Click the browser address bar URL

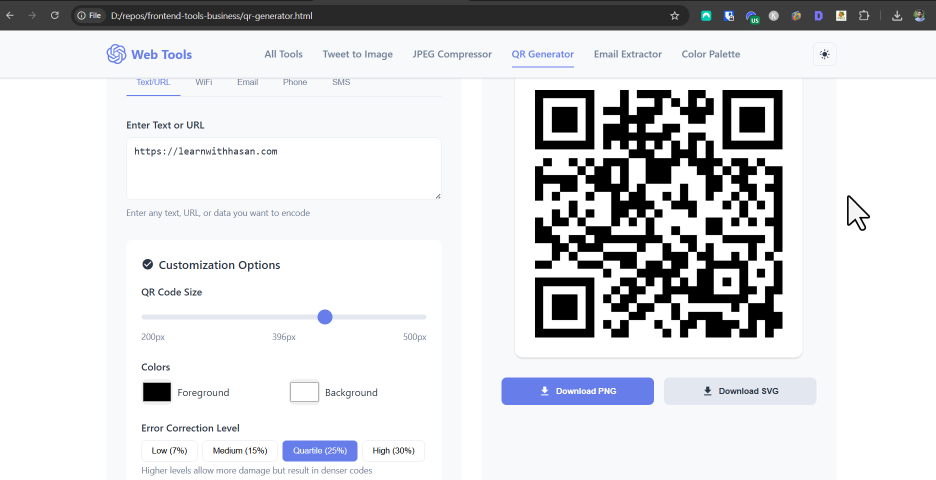[212, 16]
